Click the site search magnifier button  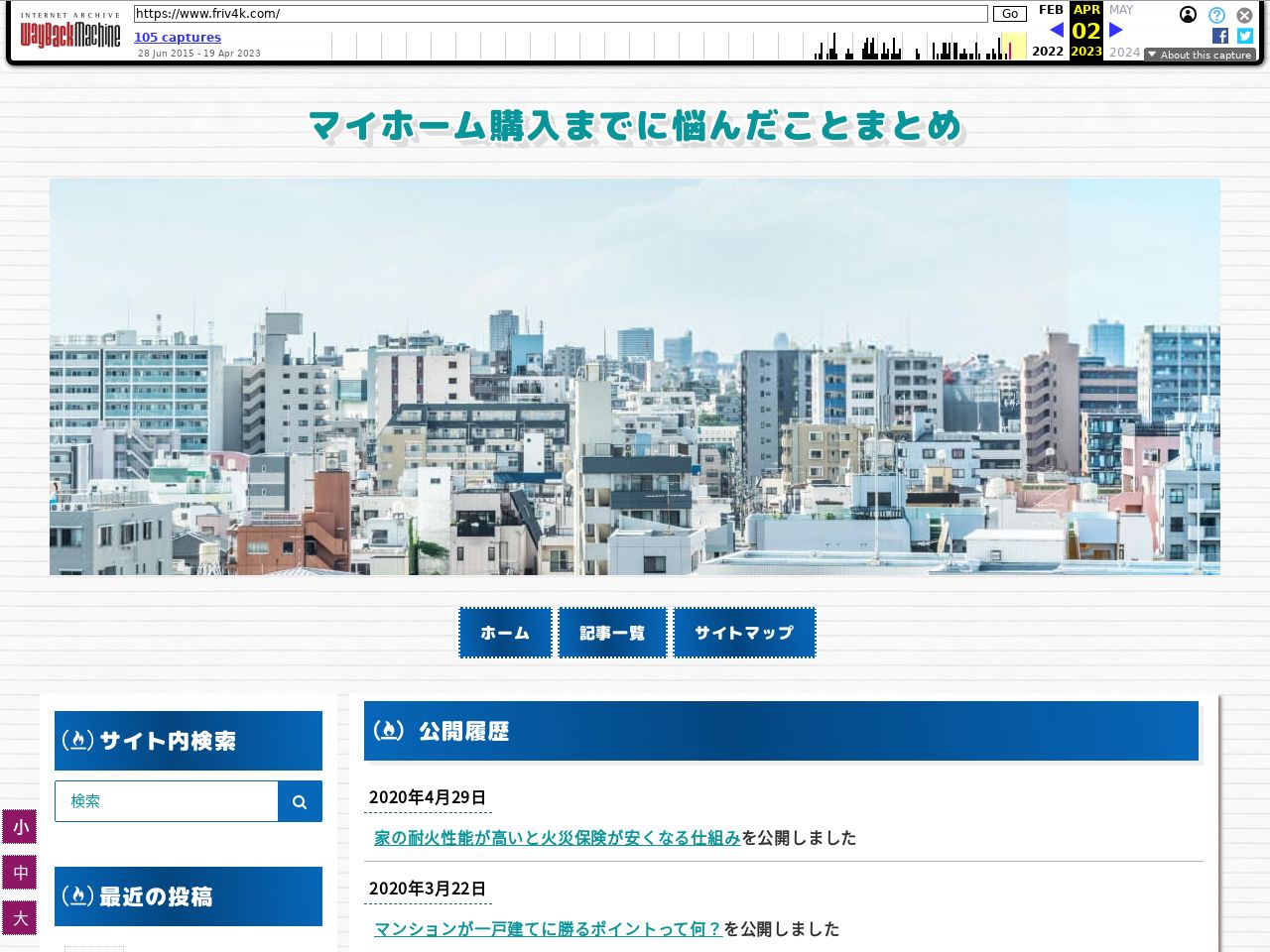pyautogui.click(x=300, y=801)
